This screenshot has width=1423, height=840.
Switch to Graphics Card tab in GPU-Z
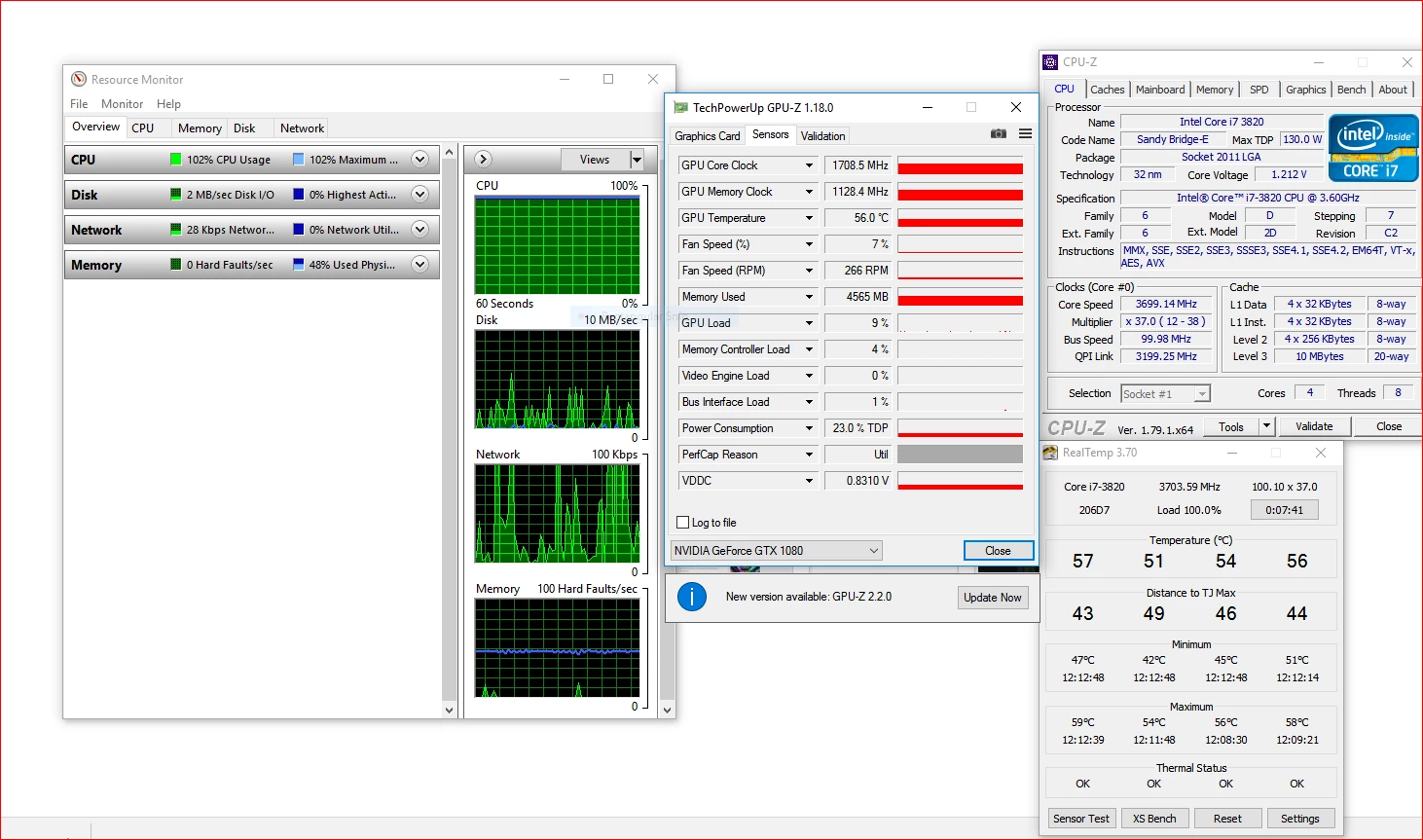708,136
